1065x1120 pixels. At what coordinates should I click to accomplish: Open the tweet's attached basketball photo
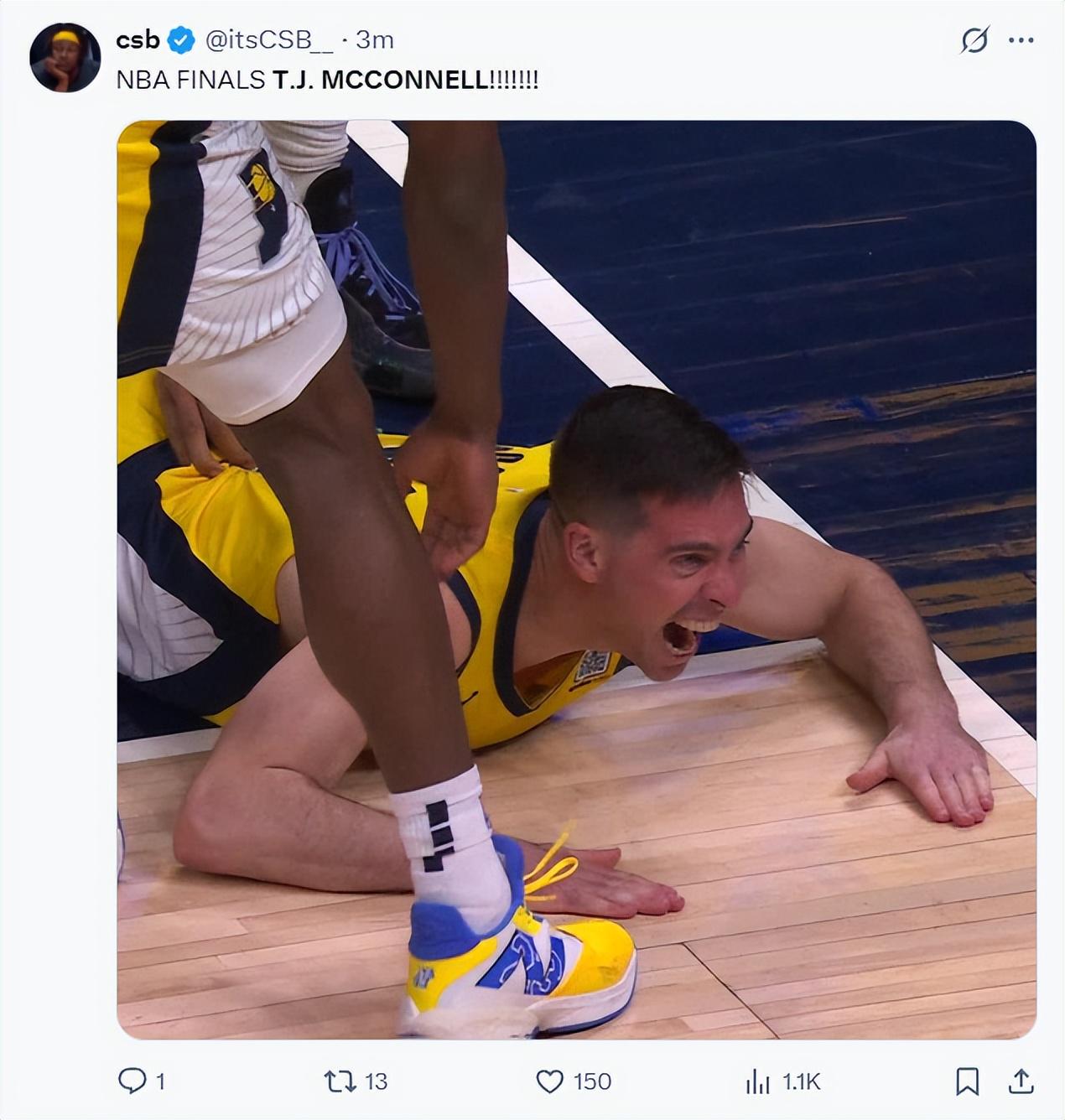click(x=576, y=578)
